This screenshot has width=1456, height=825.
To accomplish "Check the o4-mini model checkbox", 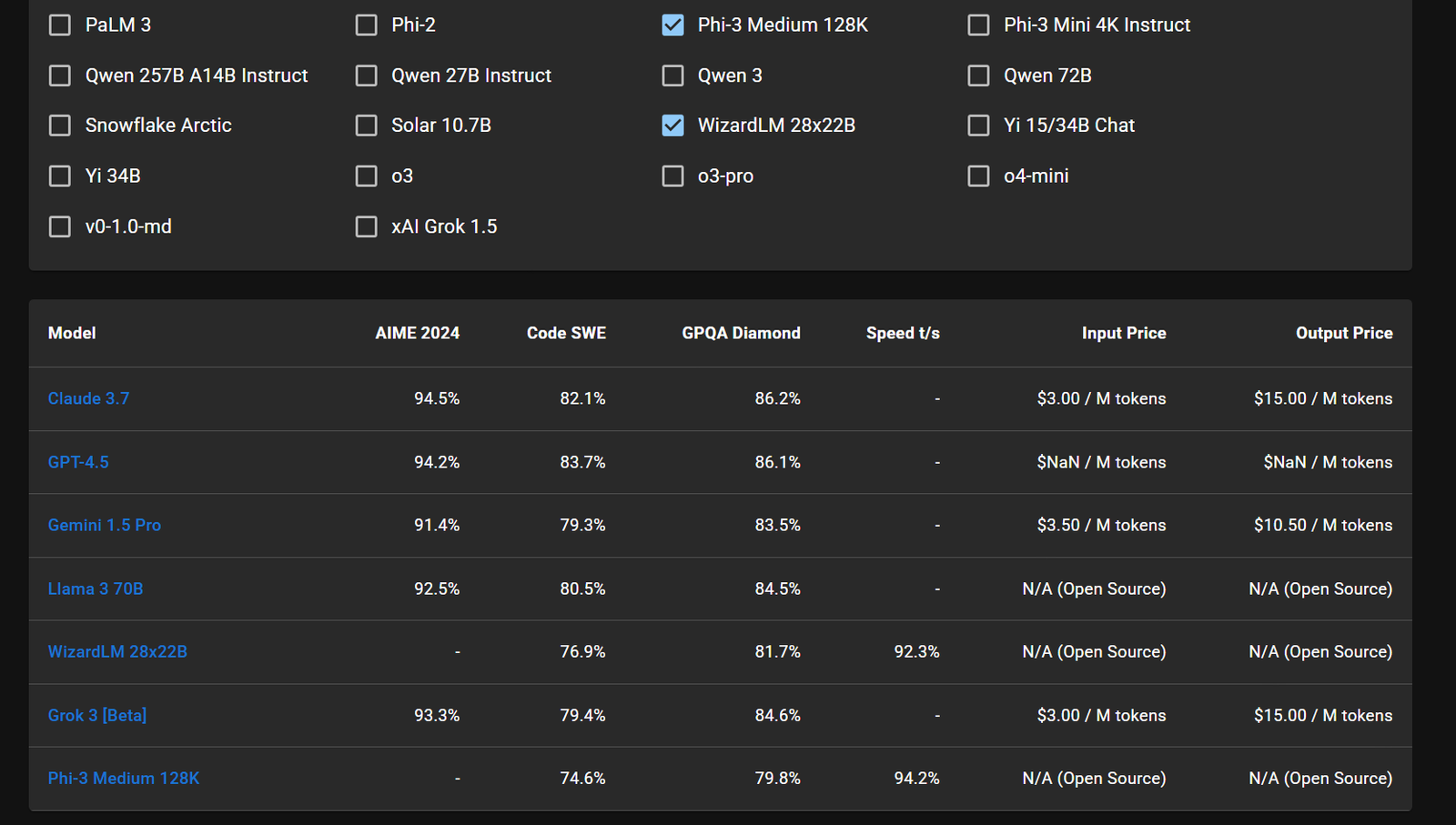I will tap(978, 176).
